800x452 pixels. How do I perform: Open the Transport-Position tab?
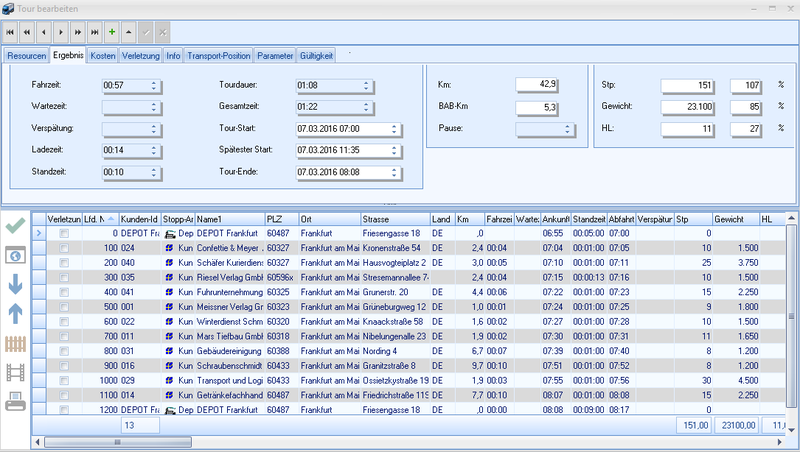tap(220, 55)
